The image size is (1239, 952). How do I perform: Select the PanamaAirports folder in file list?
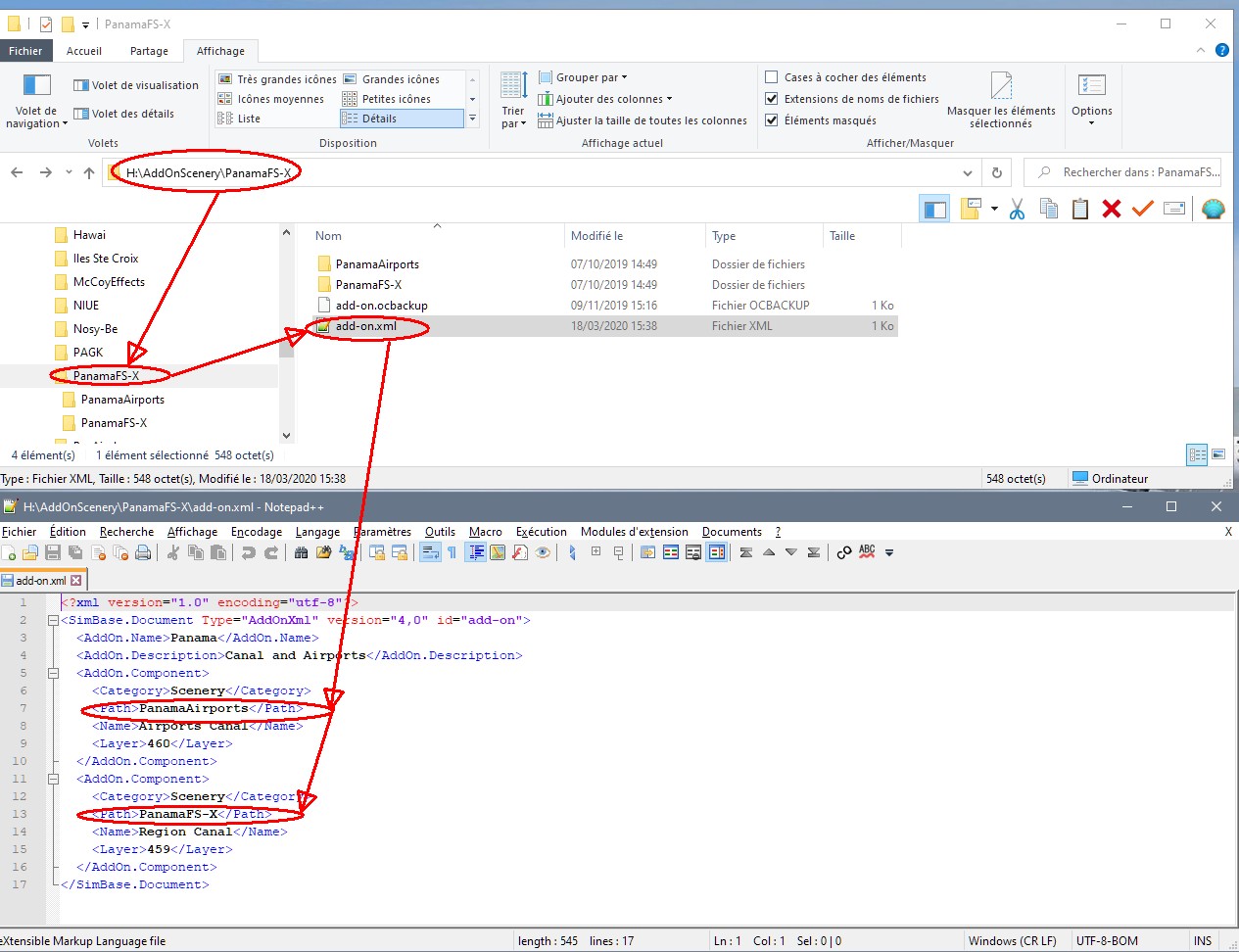377,264
